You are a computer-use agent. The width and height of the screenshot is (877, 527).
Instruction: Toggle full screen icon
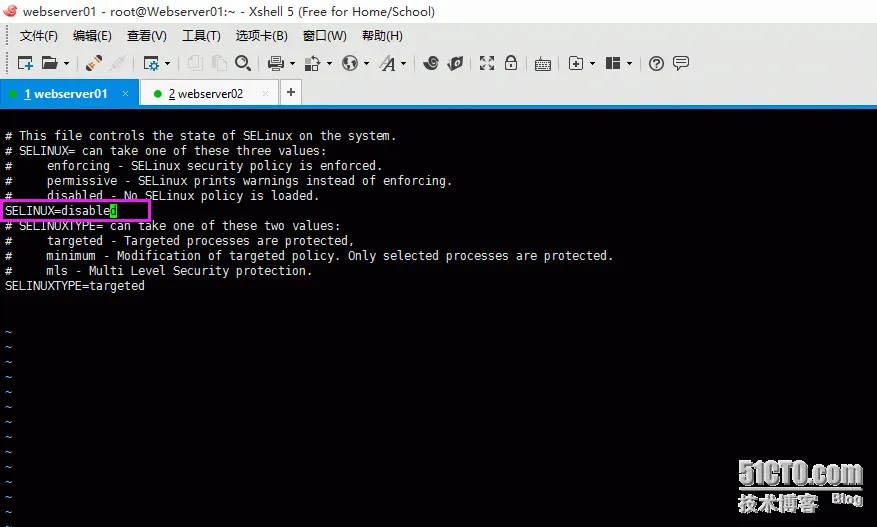[x=487, y=63]
